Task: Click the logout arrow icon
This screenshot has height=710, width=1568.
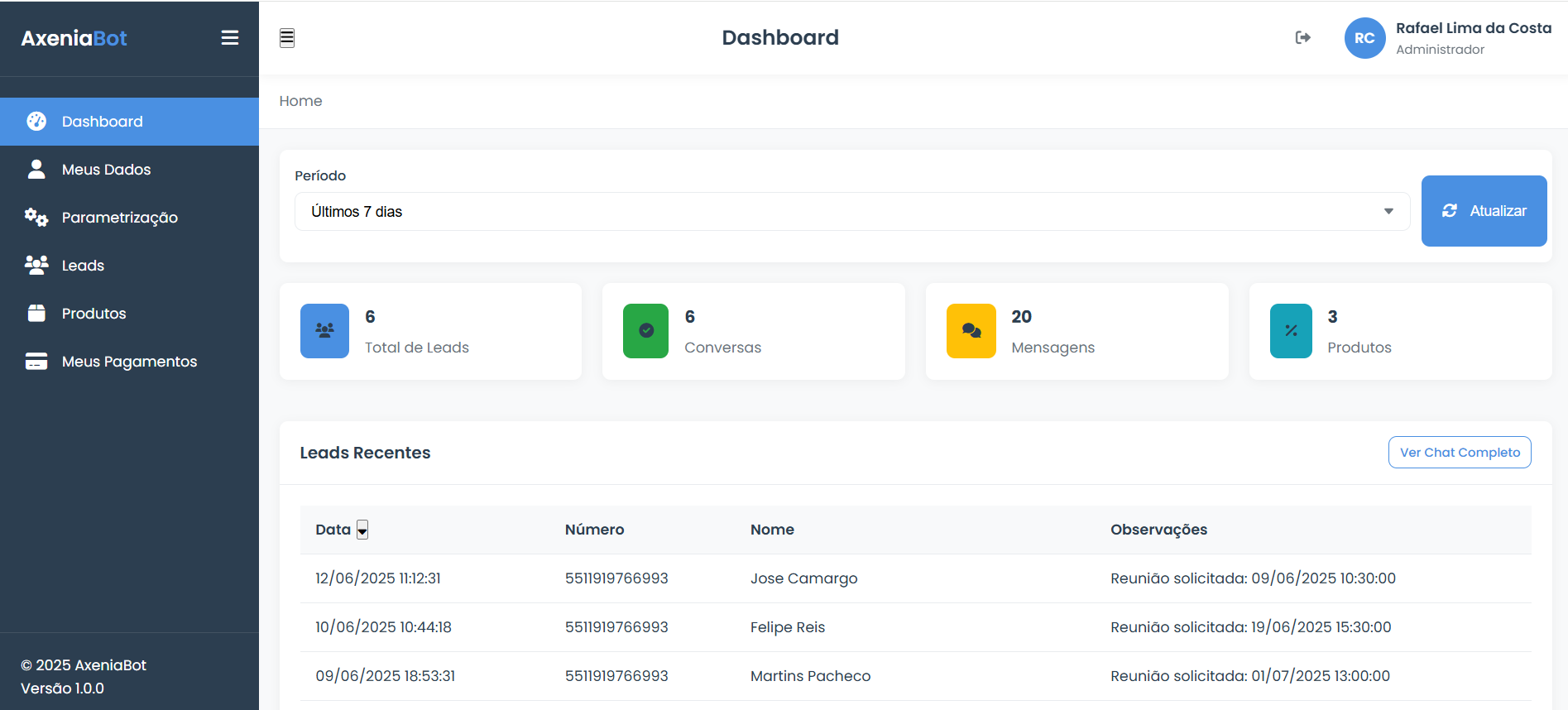Action: click(x=1303, y=37)
